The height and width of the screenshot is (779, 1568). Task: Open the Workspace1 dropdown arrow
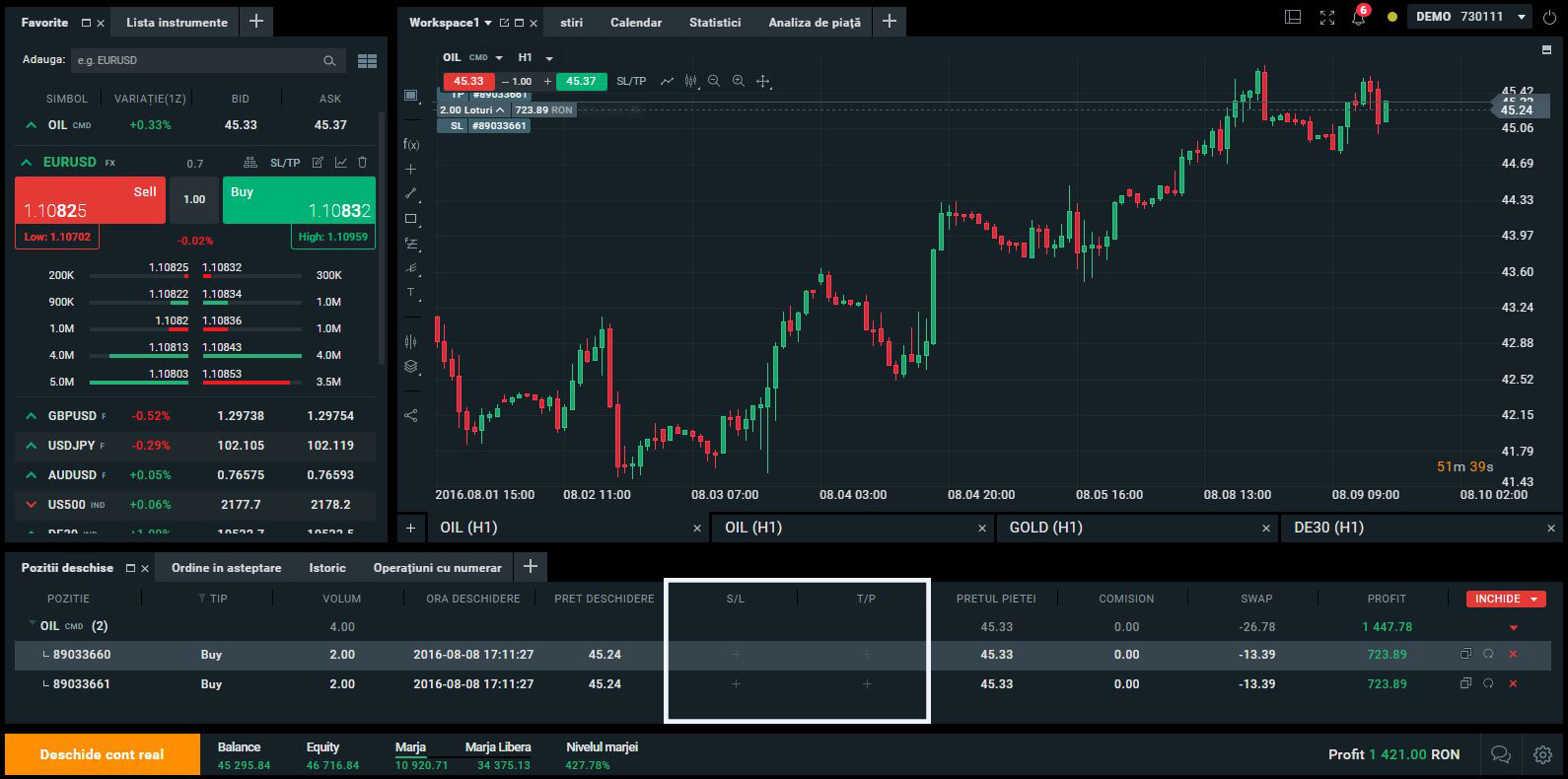pos(487,23)
